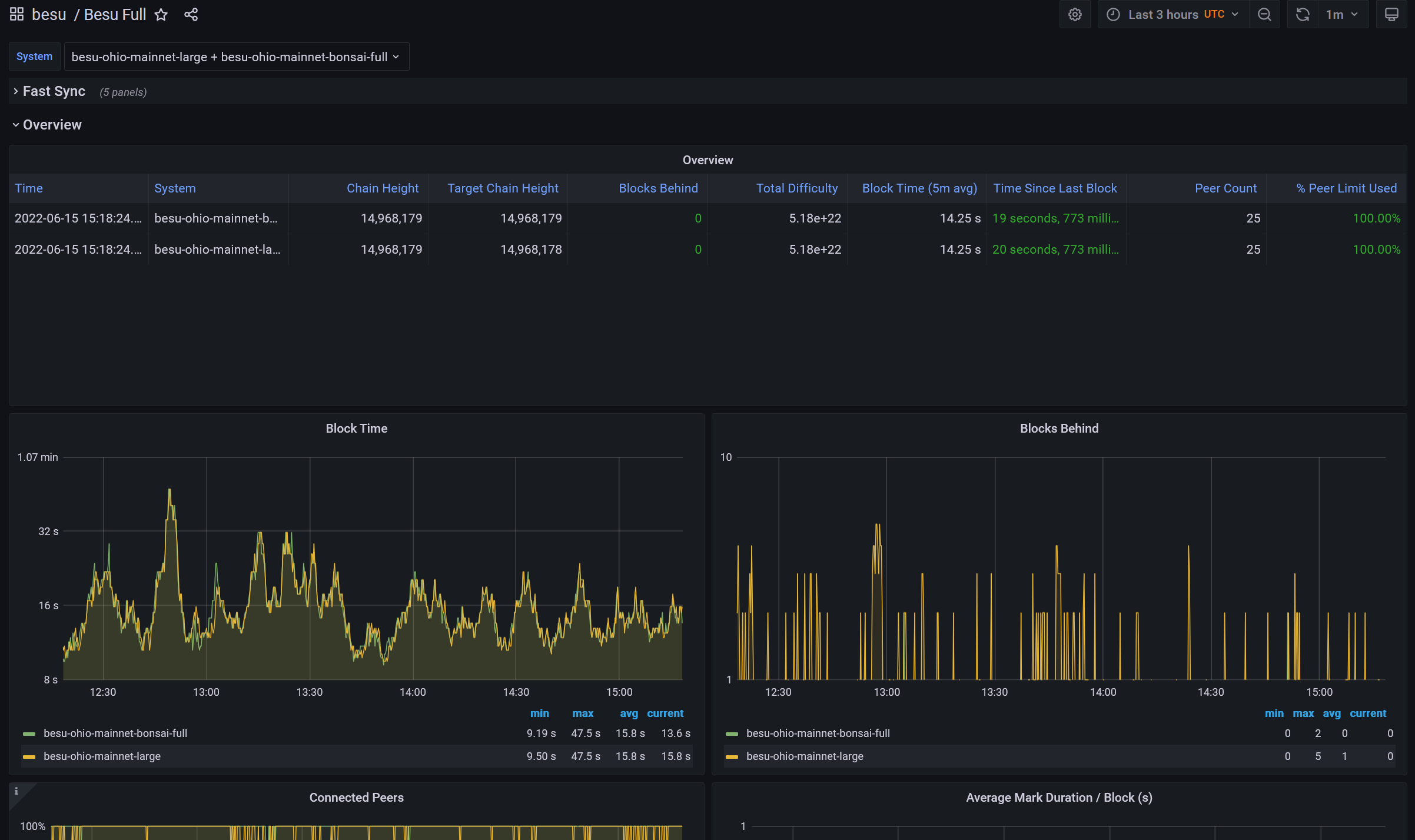
Task: Open the dashboards grid icon
Action: (16, 14)
